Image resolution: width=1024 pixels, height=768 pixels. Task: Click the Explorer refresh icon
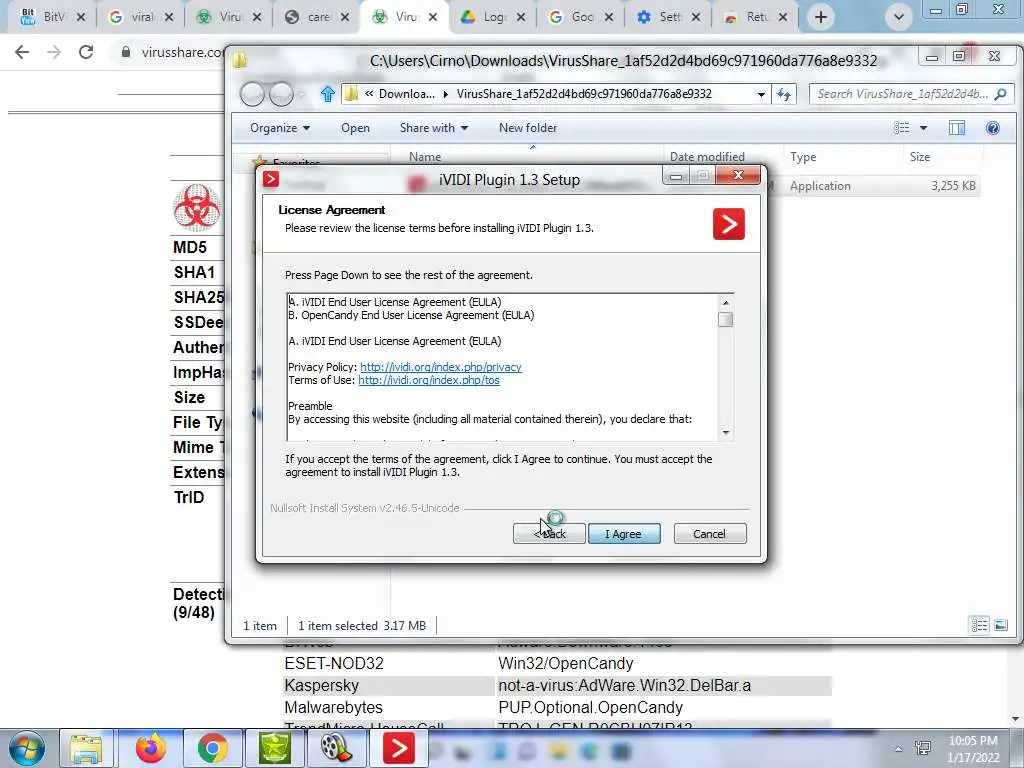tap(784, 94)
